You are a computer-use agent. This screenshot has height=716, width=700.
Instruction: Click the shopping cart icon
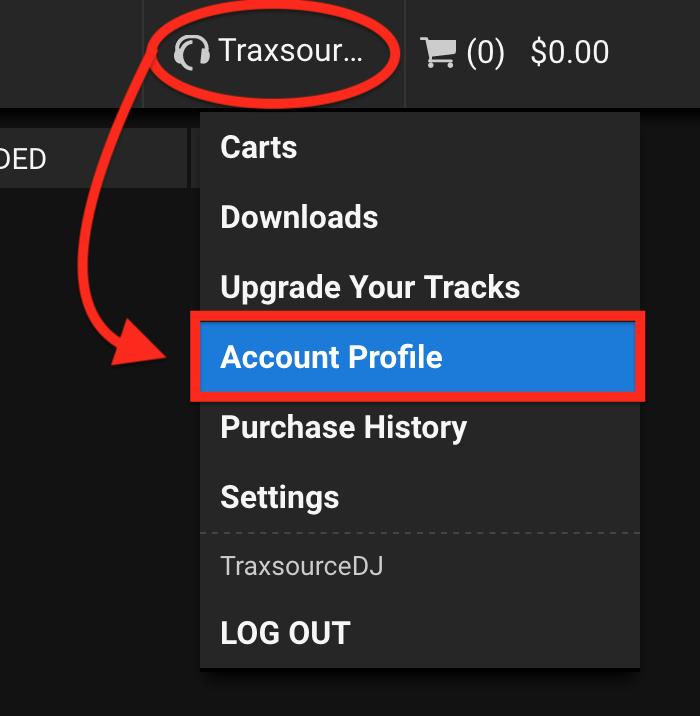tap(437, 51)
